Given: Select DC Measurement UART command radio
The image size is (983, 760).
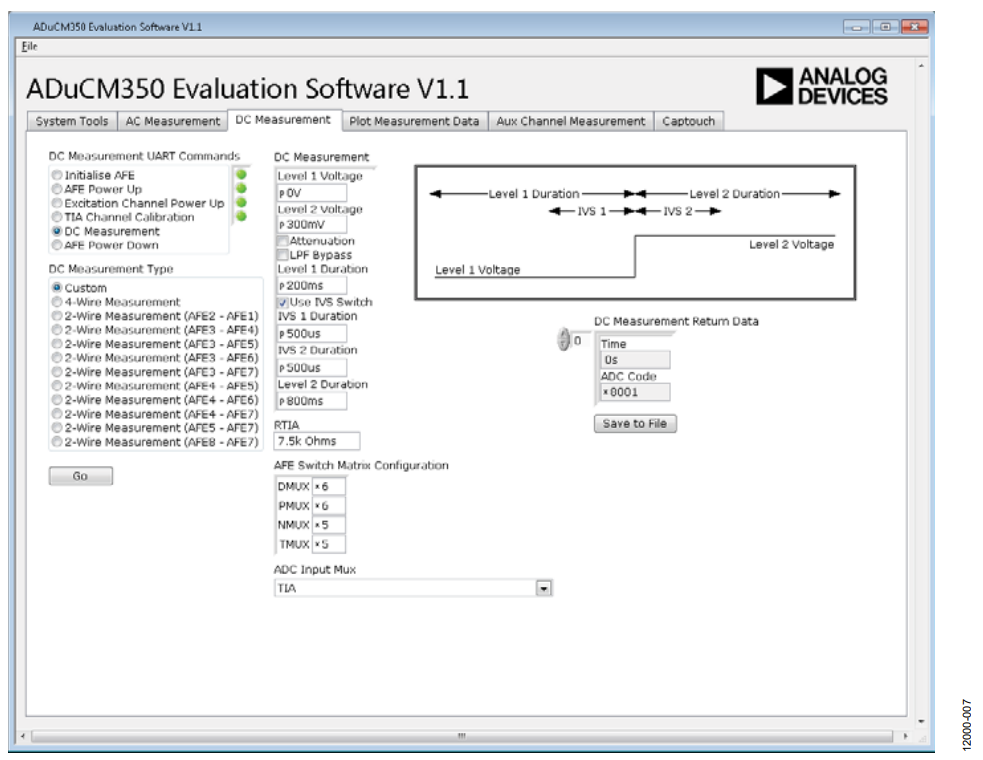Looking at the screenshot, I should pyautogui.click(x=57, y=231).
